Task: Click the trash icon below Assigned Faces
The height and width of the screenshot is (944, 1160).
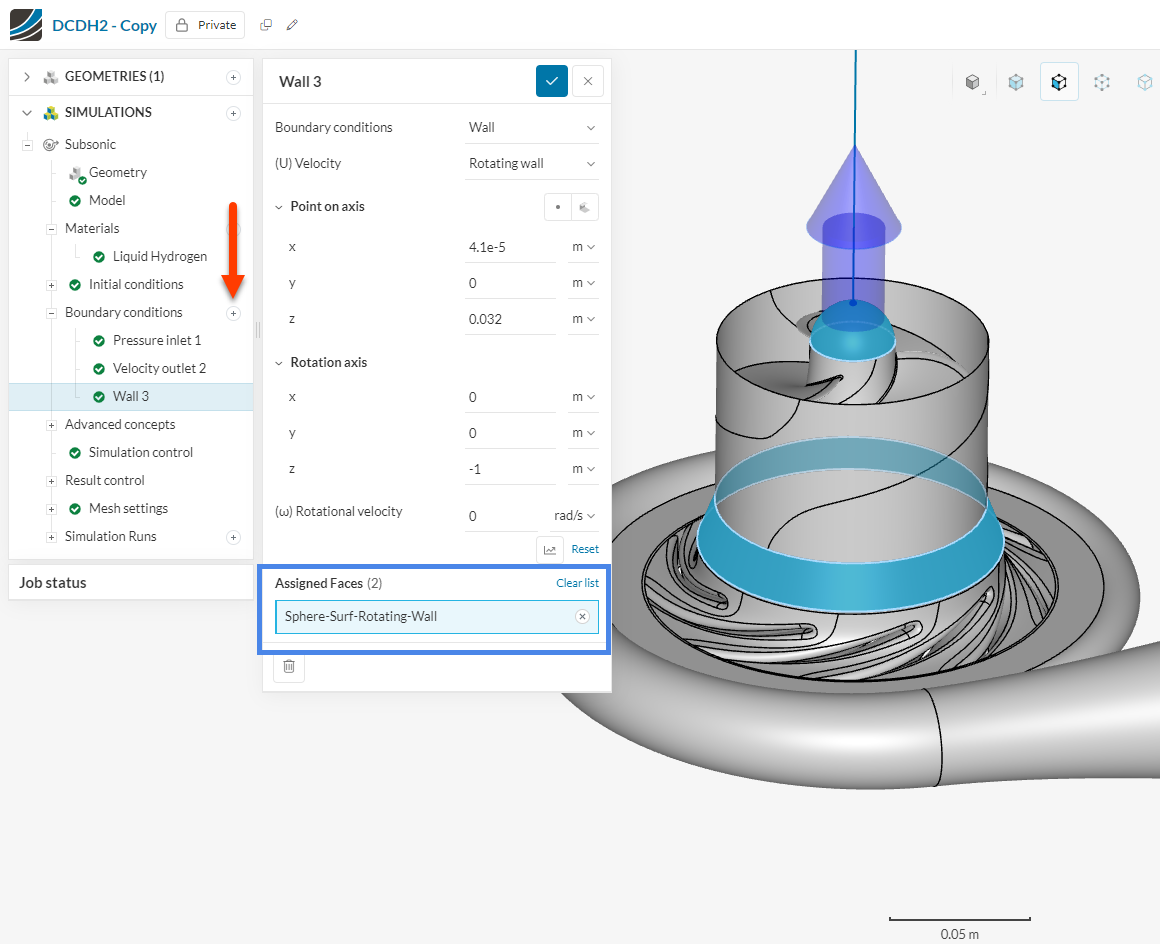Action: click(289, 667)
